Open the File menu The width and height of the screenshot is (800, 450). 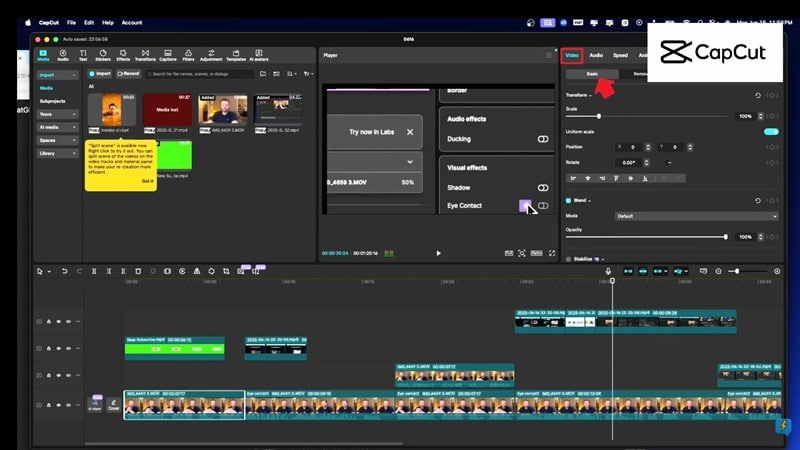pos(71,22)
